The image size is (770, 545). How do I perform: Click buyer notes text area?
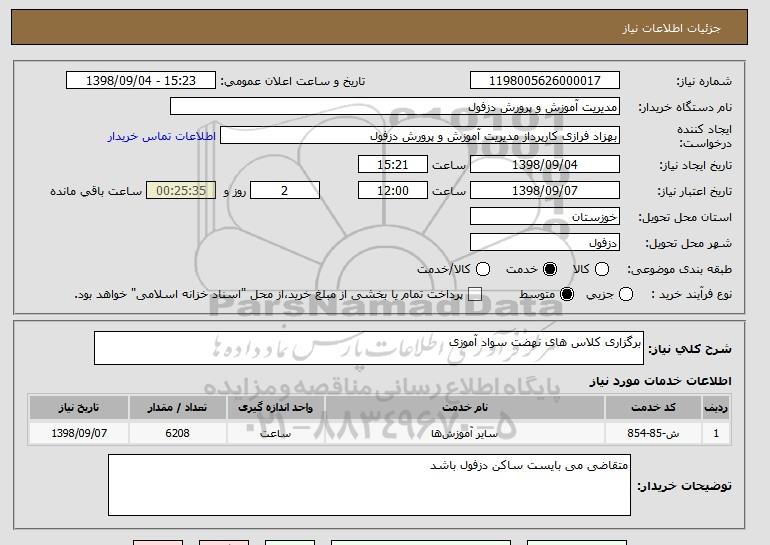[x=369, y=485]
